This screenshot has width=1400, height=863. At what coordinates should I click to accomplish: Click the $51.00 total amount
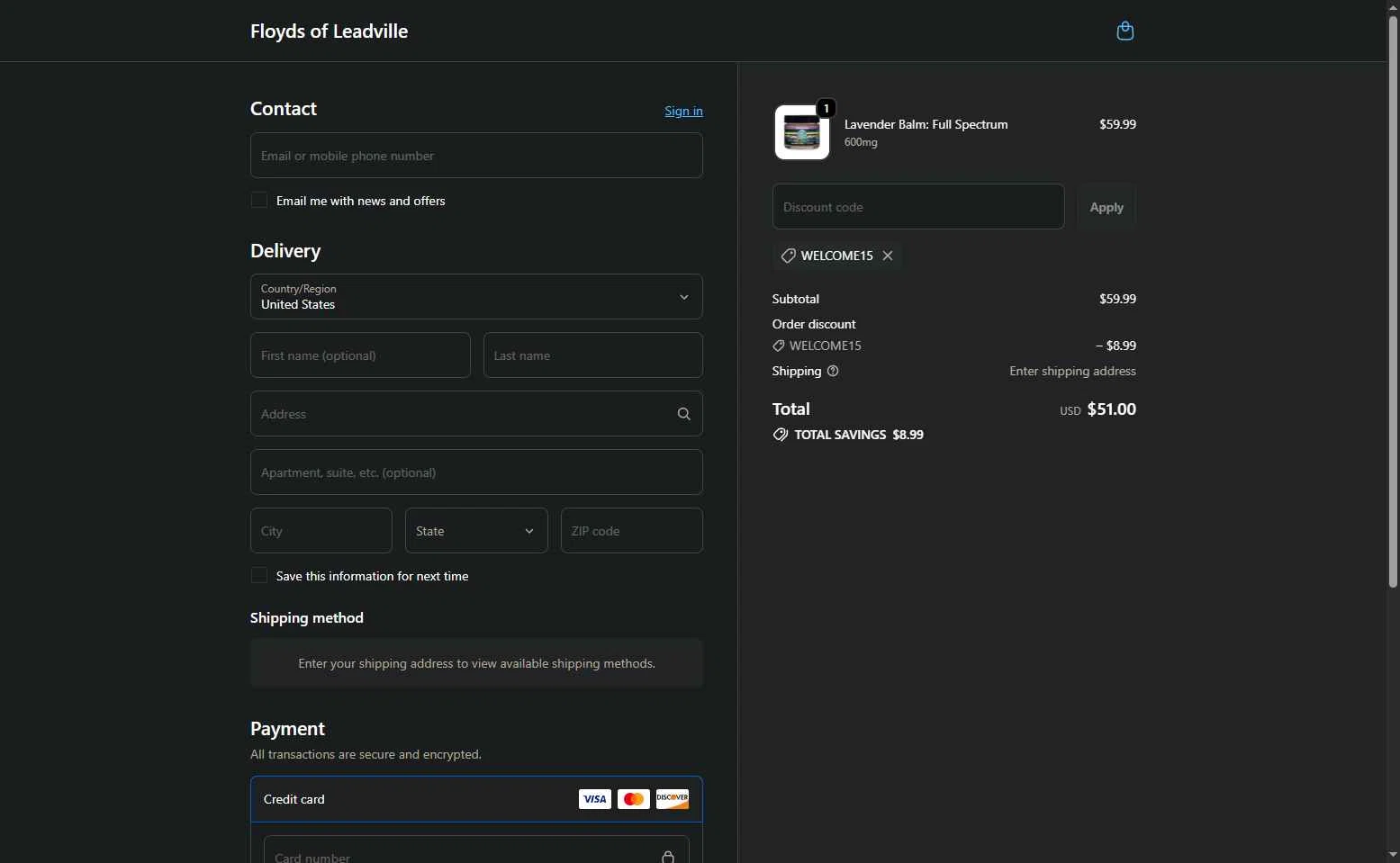(1112, 409)
